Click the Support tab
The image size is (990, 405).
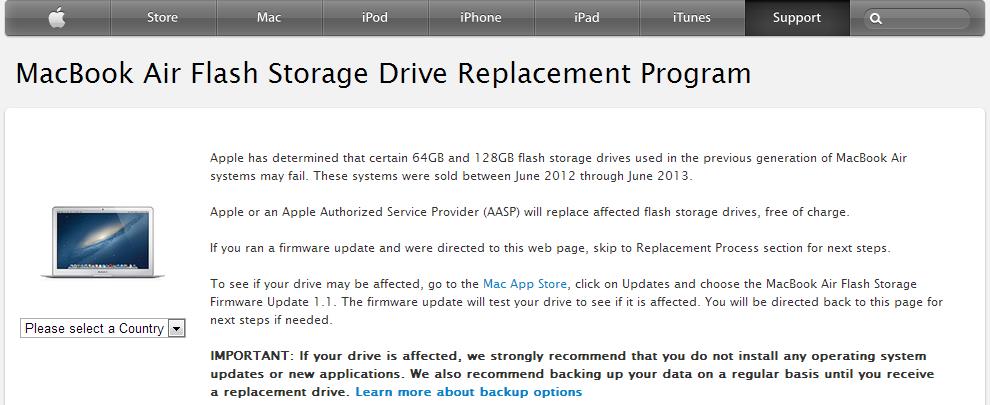click(797, 17)
